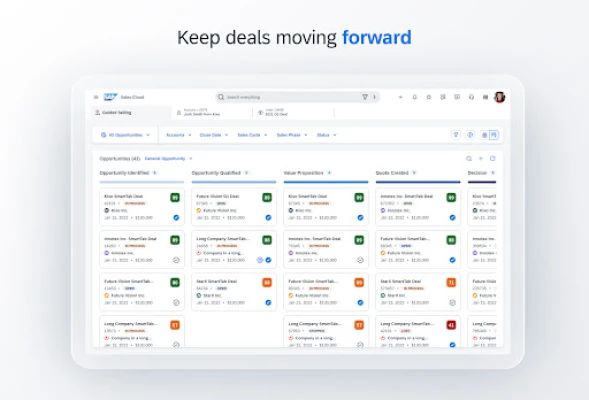This screenshot has height=400, width=589.
Task: Click the notifications bell icon
Action: [x=415, y=97]
